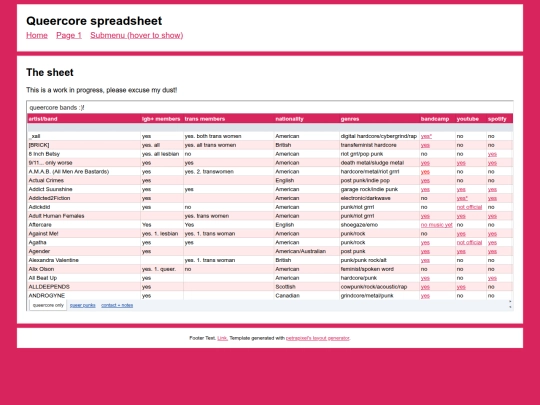Open A.M.A.B. bandcamp yes link
This screenshot has width=540, height=405.
pos(425,172)
